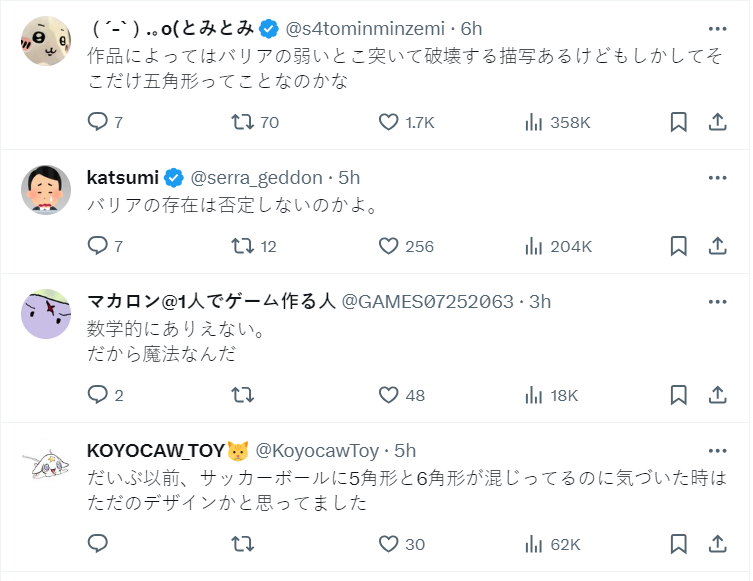Open more menu on マカロン tweet
This screenshot has width=753, height=581.
click(x=717, y=302)
